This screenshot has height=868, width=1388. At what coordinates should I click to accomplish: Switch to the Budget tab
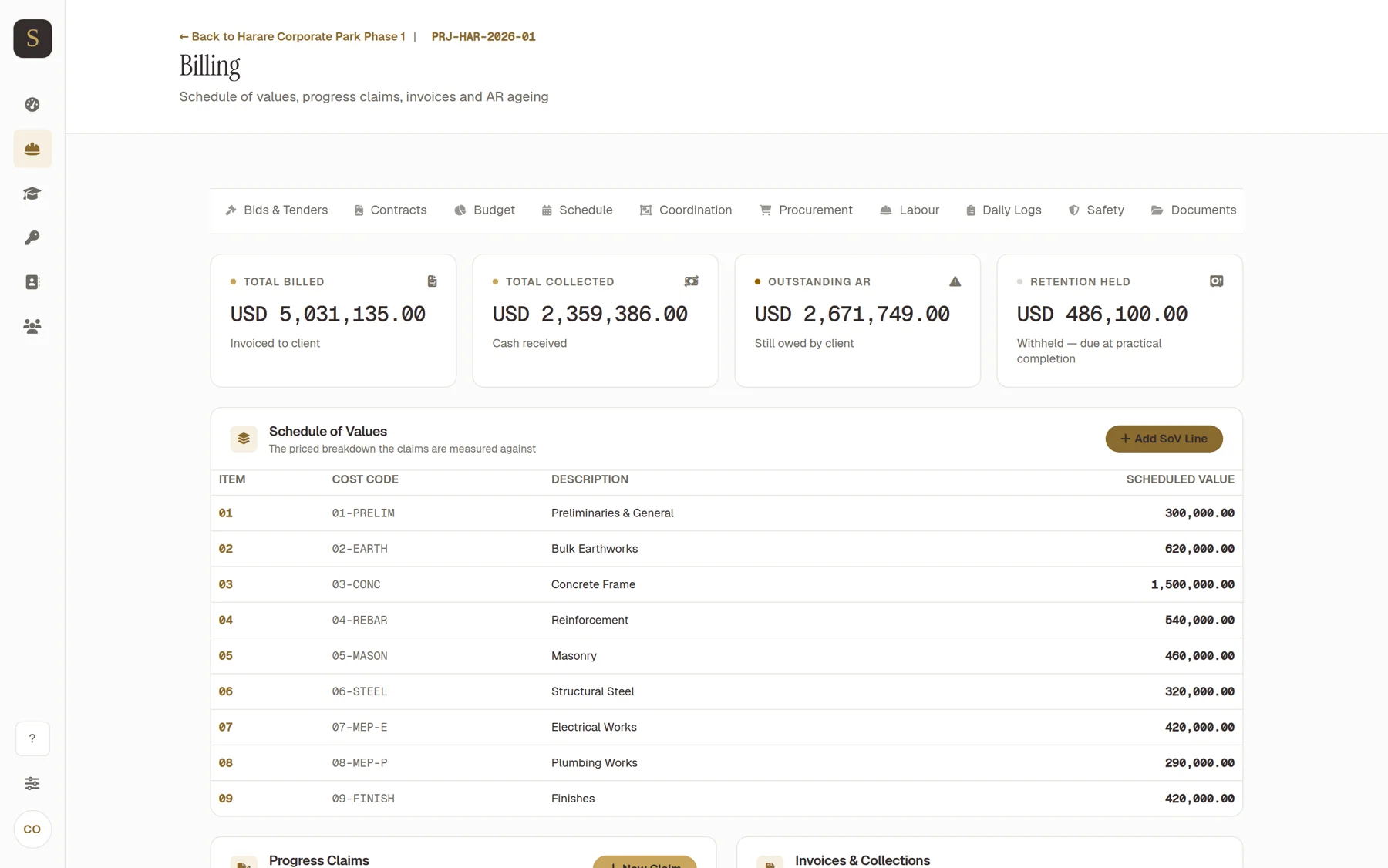(484, 210)
